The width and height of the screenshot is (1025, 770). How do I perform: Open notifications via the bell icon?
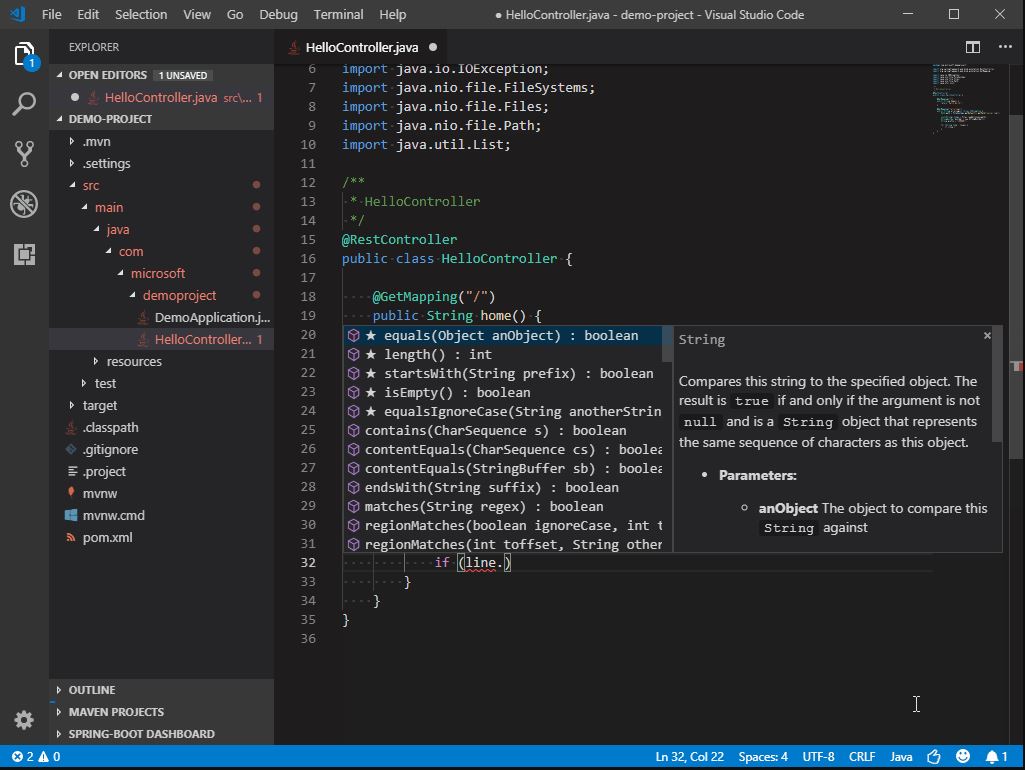coord(994,756)
